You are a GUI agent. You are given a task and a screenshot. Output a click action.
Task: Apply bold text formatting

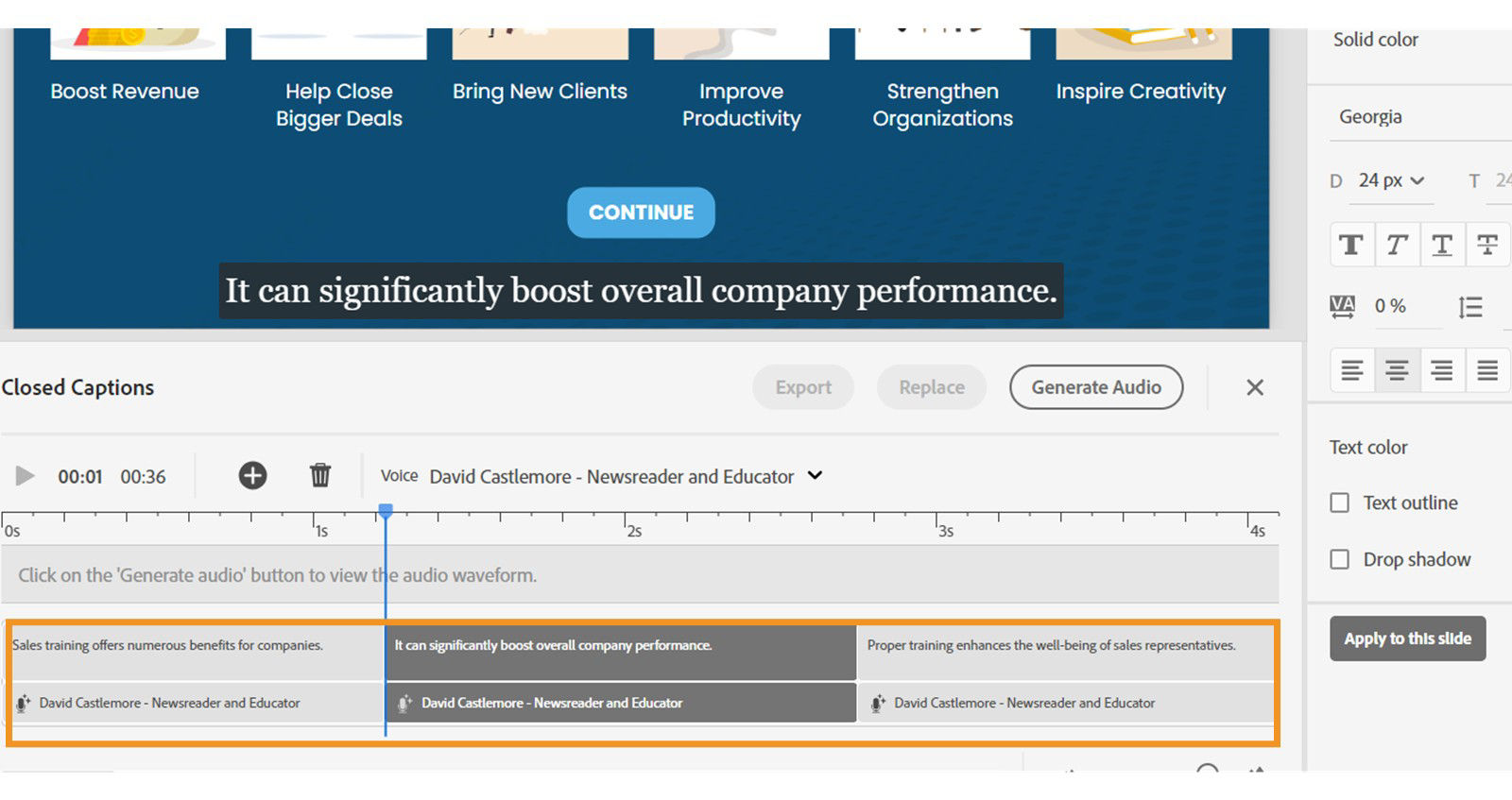[1351, 246]
